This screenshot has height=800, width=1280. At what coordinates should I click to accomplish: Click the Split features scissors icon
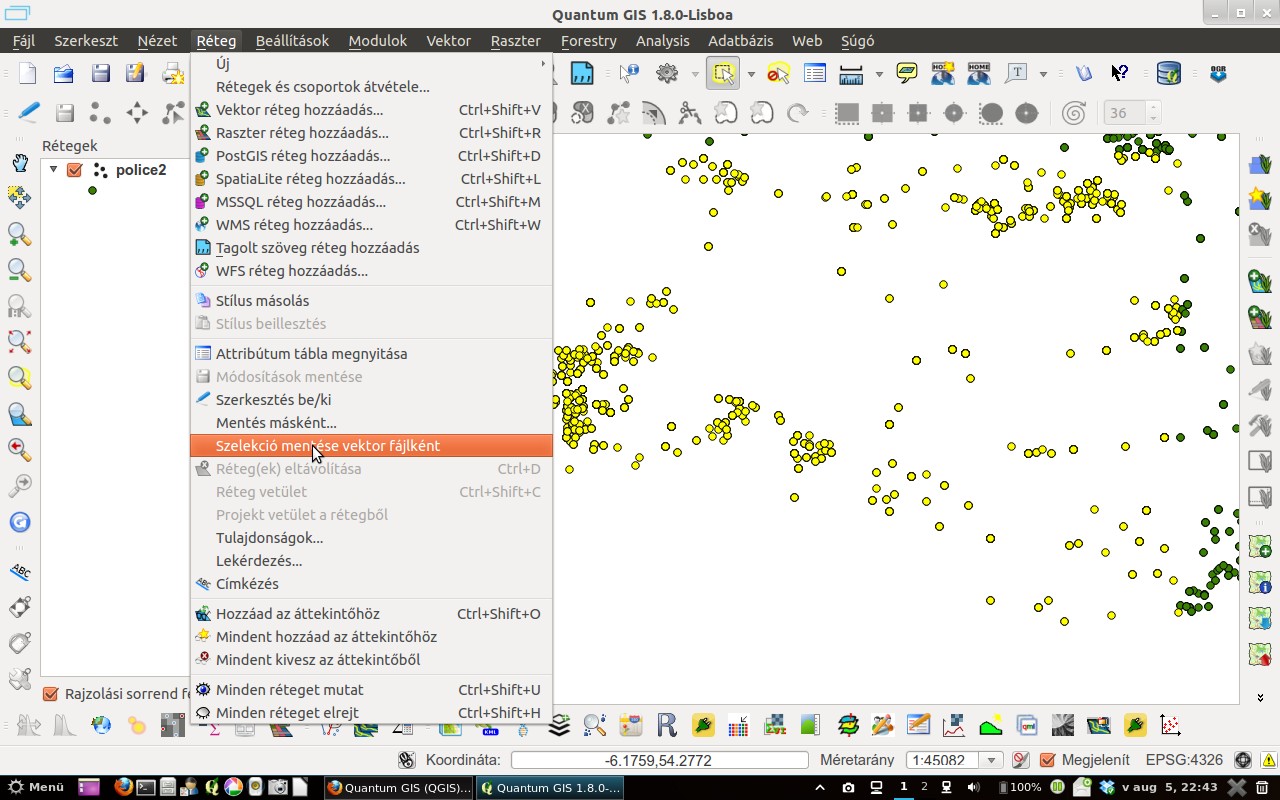tap(690, 113)
